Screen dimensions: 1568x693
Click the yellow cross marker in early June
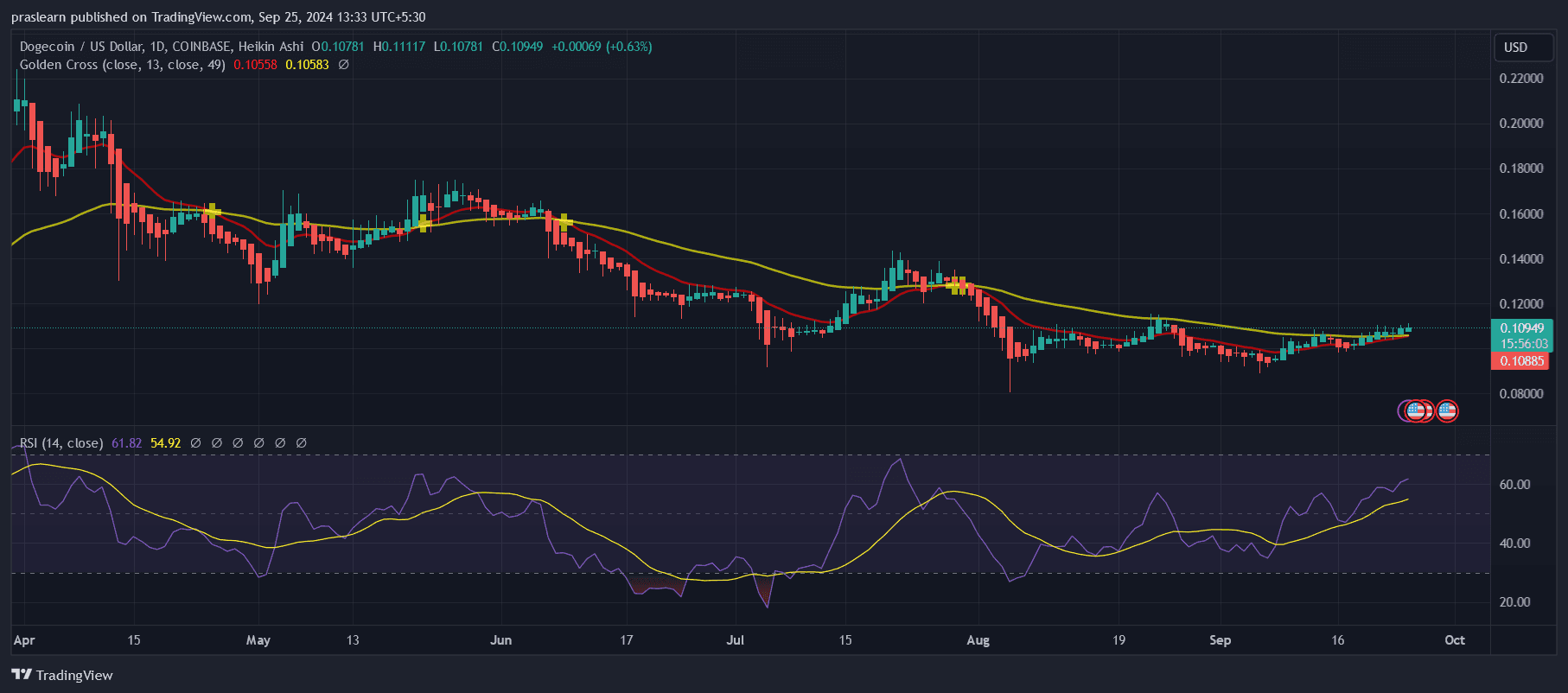(564, 222)
